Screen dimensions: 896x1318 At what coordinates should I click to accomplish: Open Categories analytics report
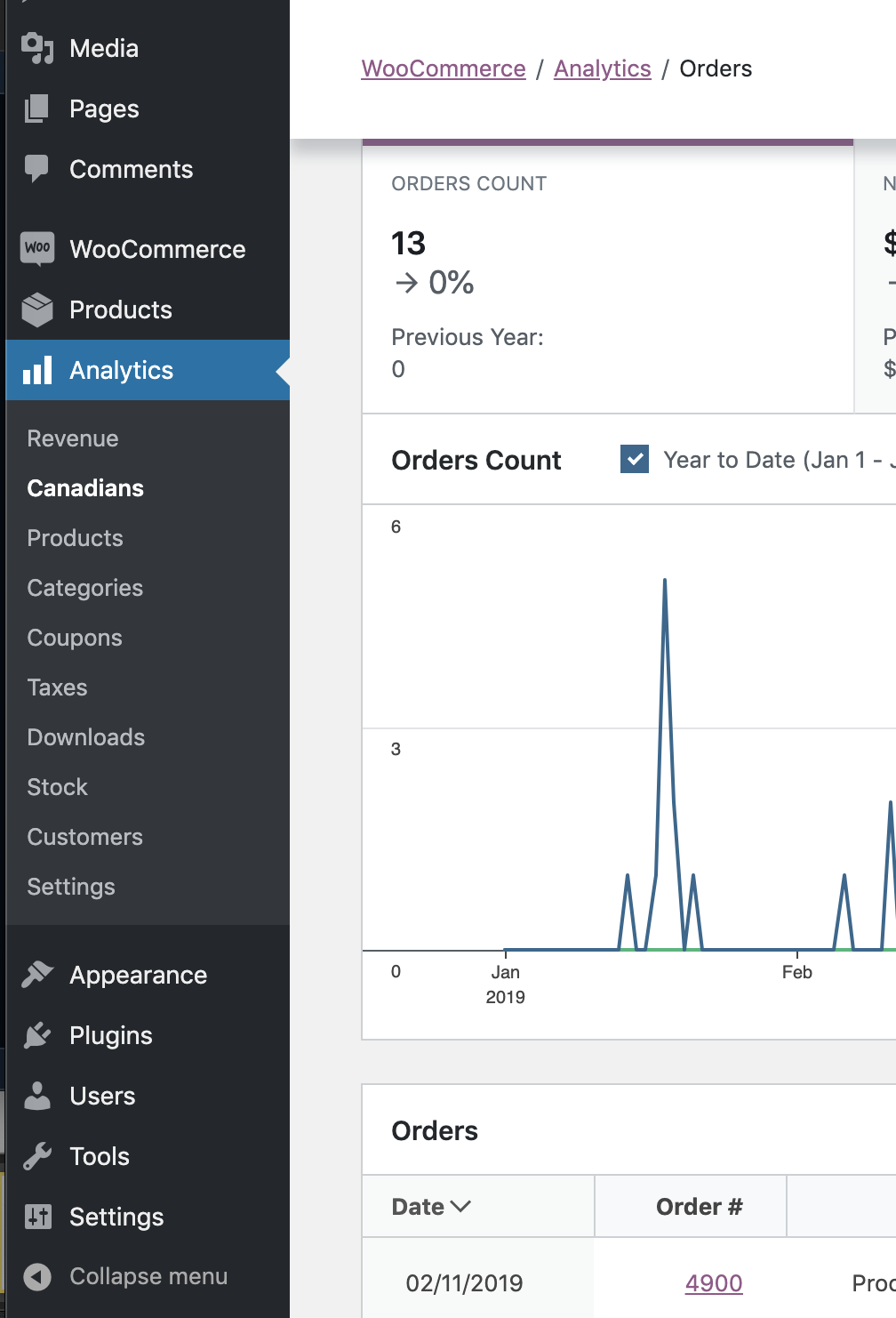(85, 588)
